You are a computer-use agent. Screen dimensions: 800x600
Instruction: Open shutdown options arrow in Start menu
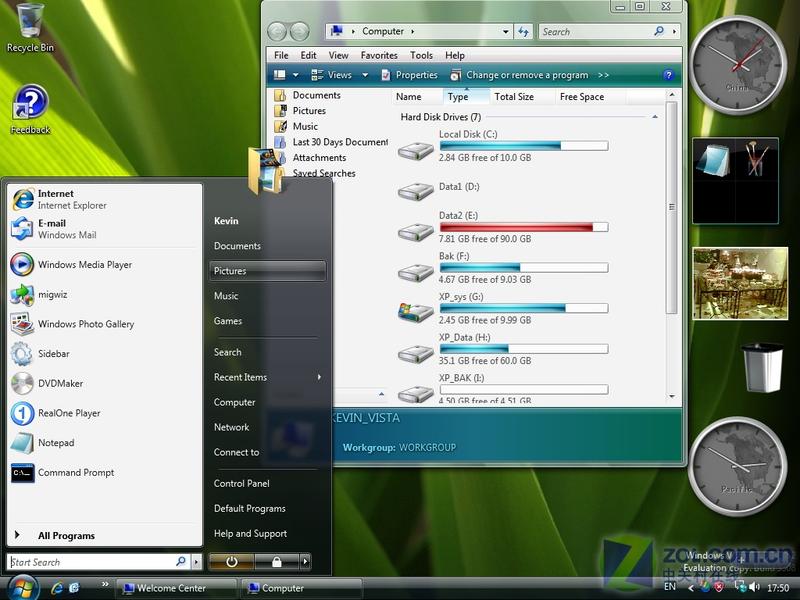[305, 562]
